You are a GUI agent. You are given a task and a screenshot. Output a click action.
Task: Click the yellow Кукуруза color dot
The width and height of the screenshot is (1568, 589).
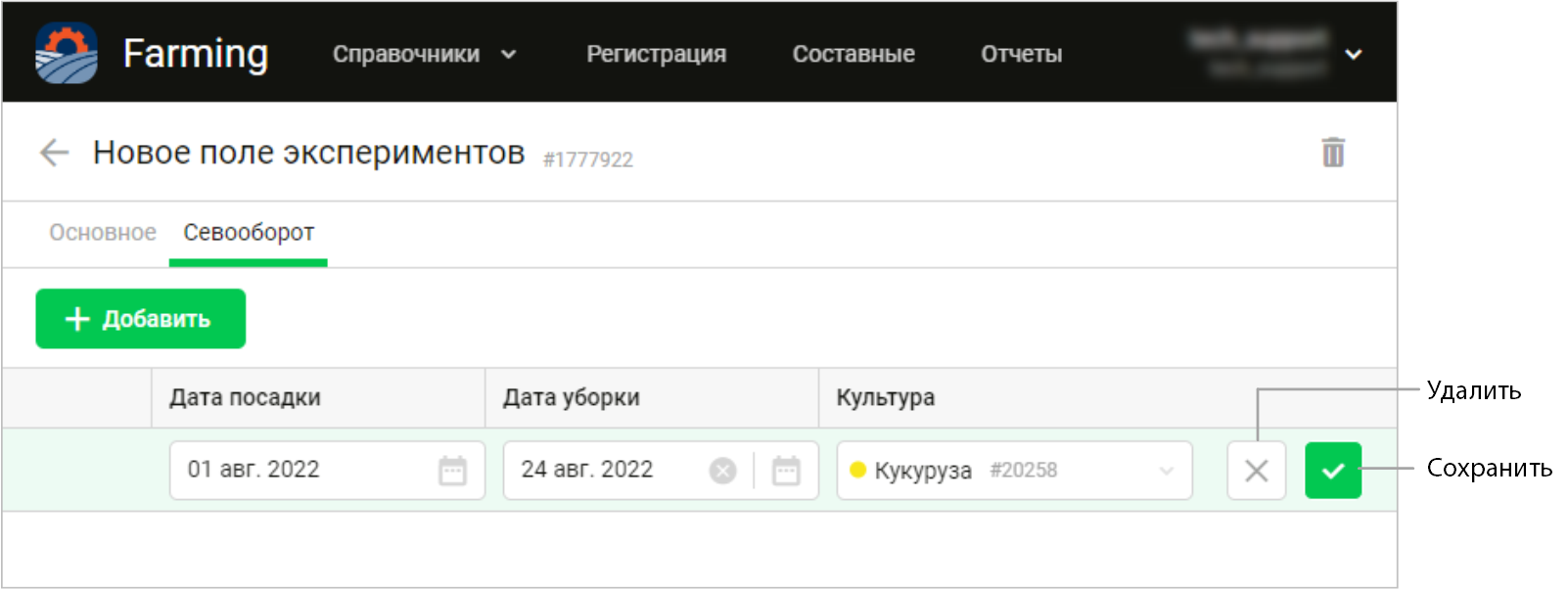pyautogui.click(x=858, y=470)
